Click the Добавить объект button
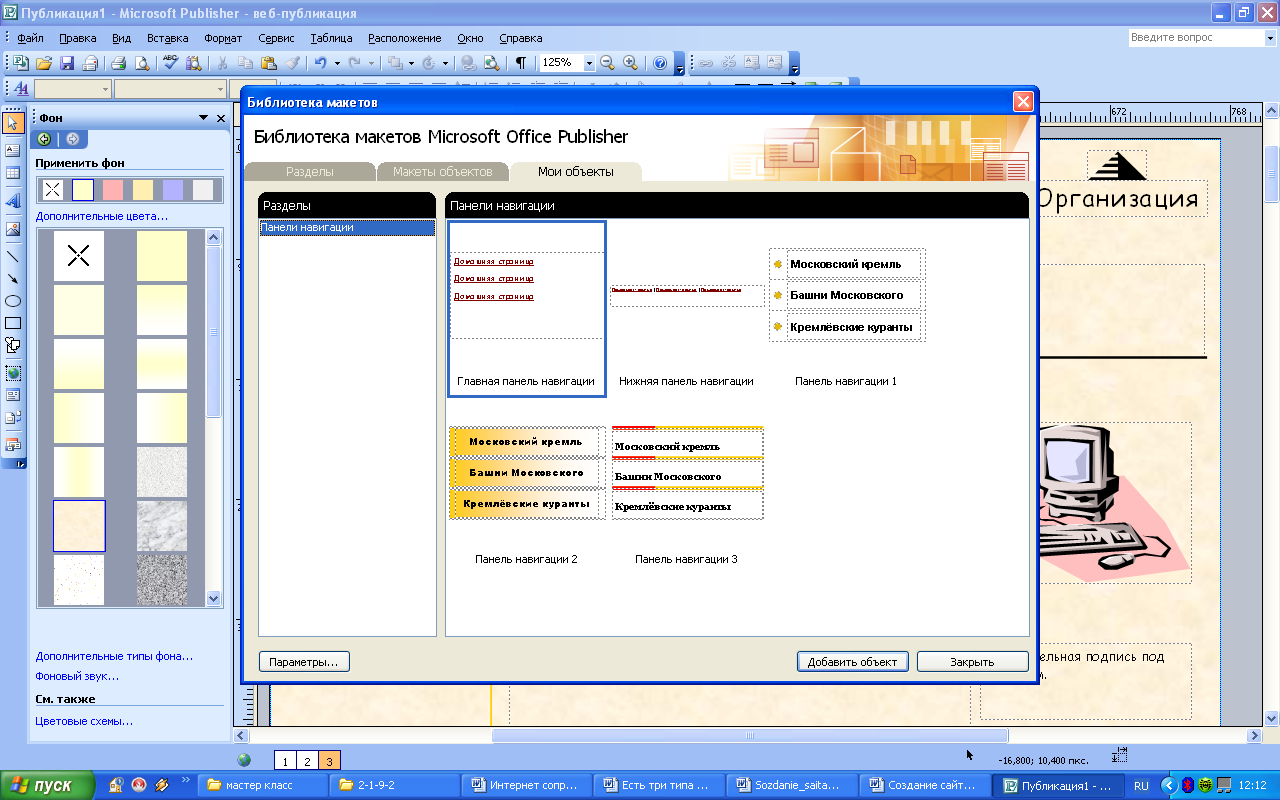The height and width of the screenshot is (800, 1280). click(853, 662)
